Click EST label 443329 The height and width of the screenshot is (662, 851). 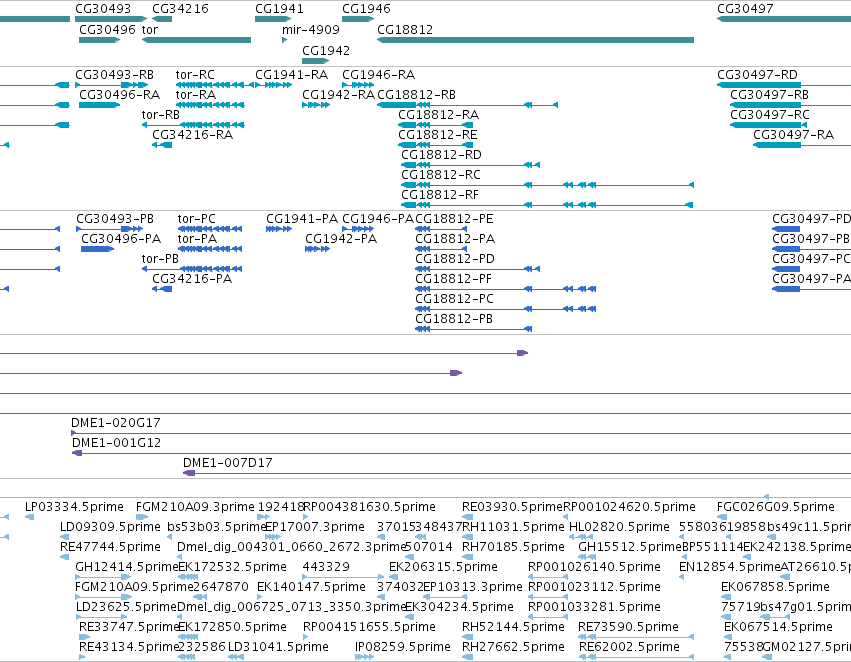tap(326, 567)
